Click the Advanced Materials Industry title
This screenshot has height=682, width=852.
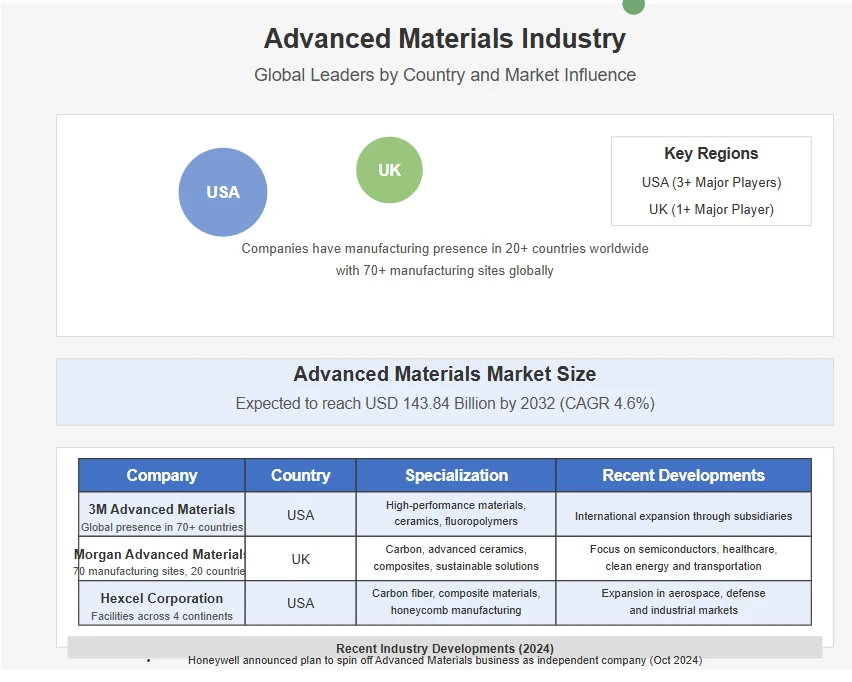tap(444, 38)
